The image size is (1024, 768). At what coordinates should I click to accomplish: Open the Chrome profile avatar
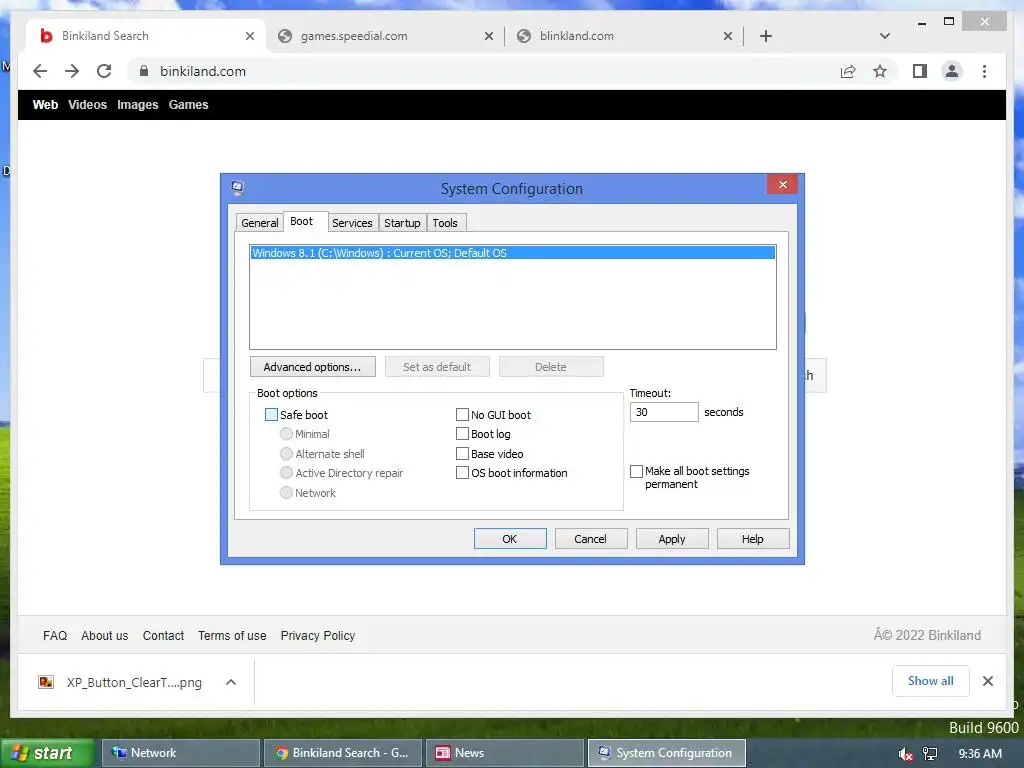[x=952, y=71]
